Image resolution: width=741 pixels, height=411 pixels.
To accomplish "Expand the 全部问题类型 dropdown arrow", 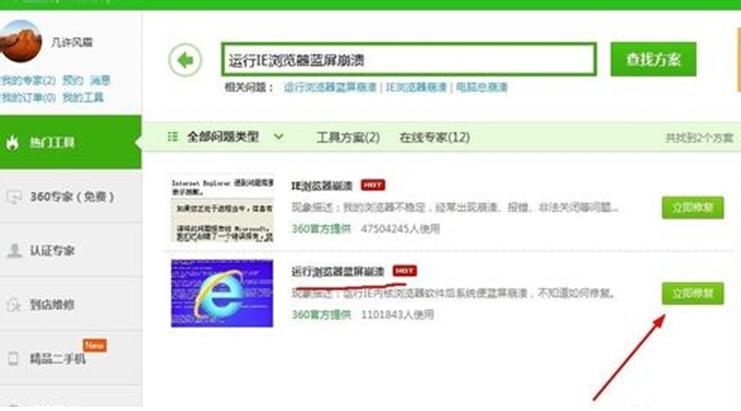I will click(x=279, y=137).
